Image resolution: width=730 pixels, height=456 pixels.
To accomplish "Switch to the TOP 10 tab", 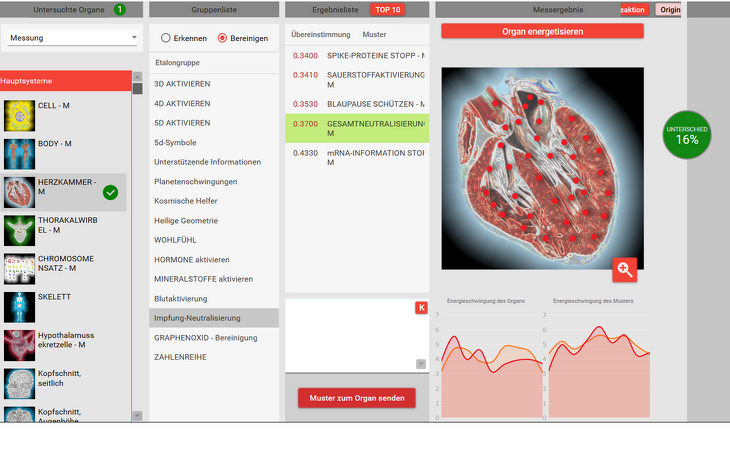I will pyautogui.click(x=387, y=9).
